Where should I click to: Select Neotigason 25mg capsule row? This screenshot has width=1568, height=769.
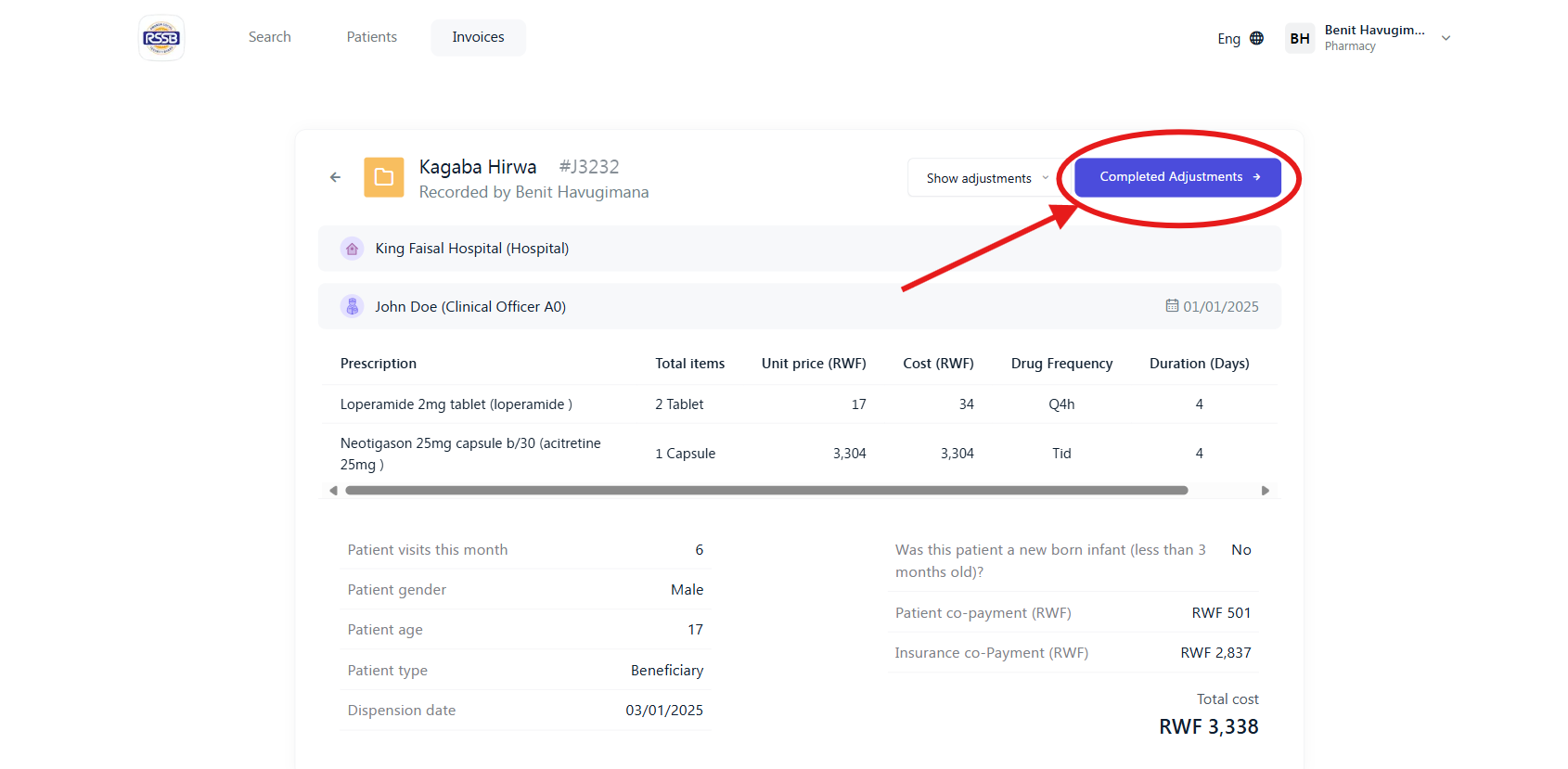click(x=800, y=454)
